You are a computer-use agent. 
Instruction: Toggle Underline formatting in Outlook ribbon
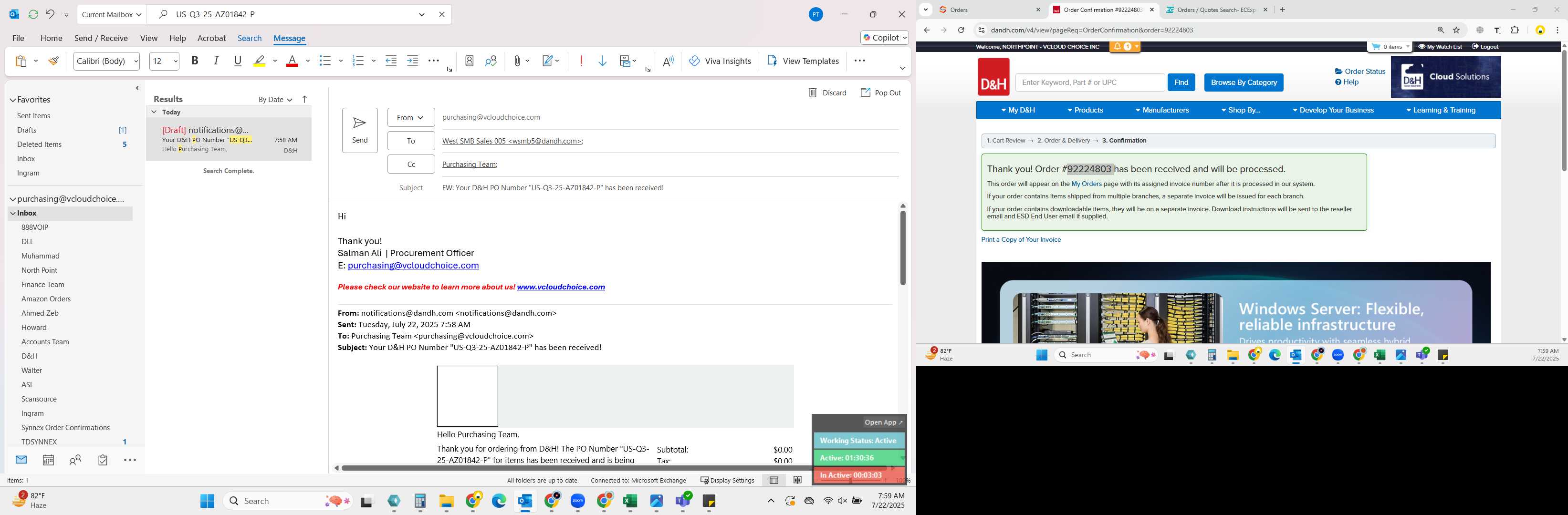coord(238,61)
